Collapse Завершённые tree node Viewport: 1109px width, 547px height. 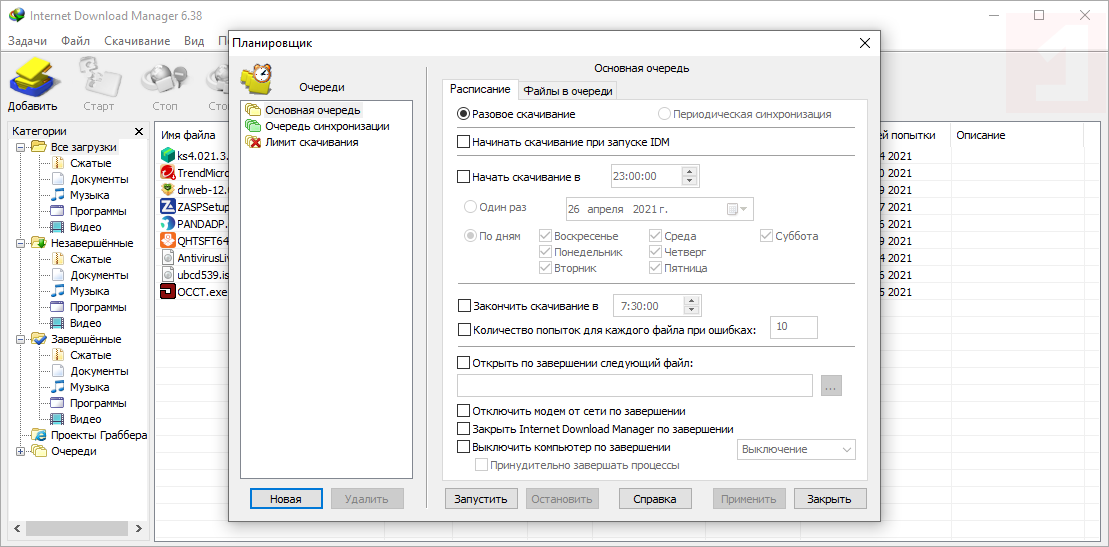(20, 339)
